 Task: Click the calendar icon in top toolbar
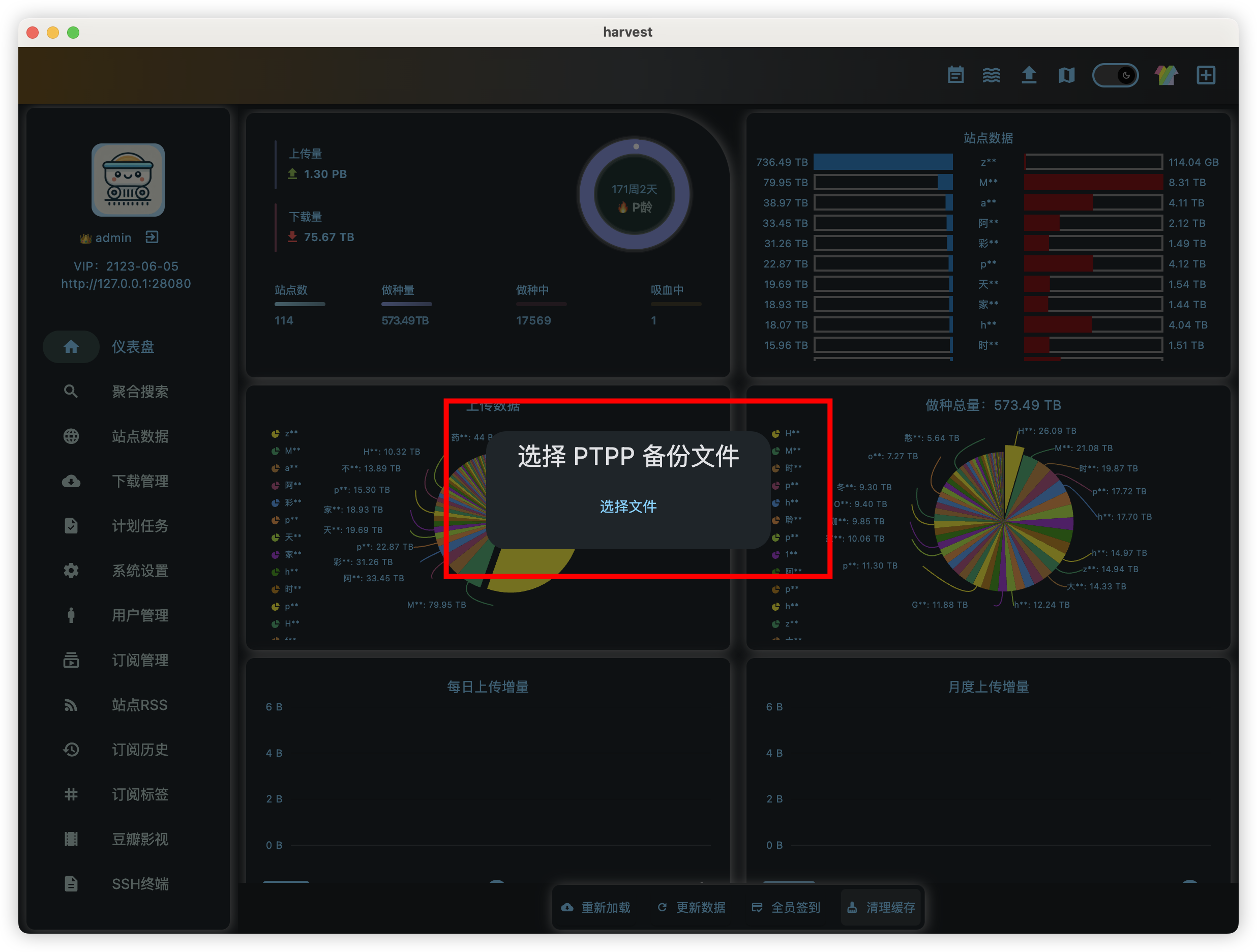coord(955,75)
